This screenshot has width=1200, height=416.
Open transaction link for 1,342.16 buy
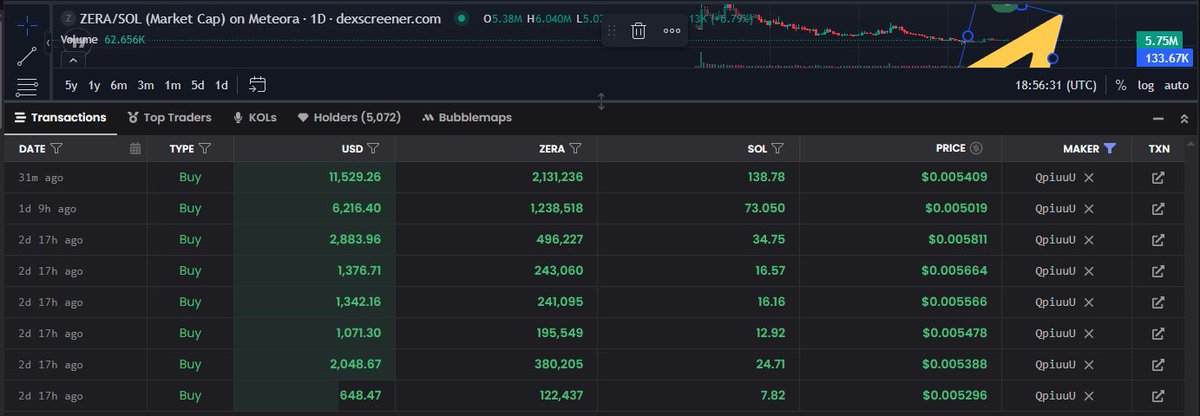click(x=1158, y=302)
